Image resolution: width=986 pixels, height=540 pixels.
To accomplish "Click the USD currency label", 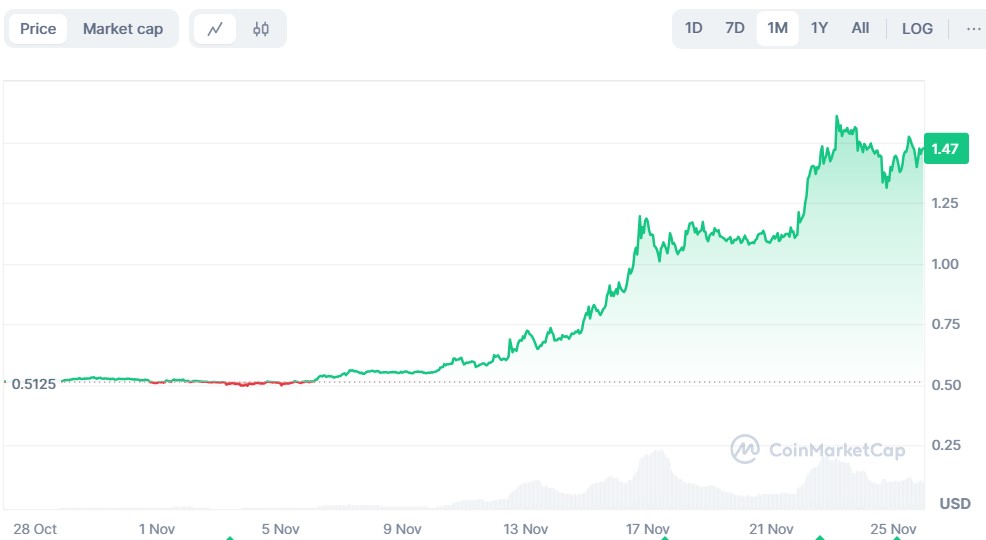I will click(954, 503).
